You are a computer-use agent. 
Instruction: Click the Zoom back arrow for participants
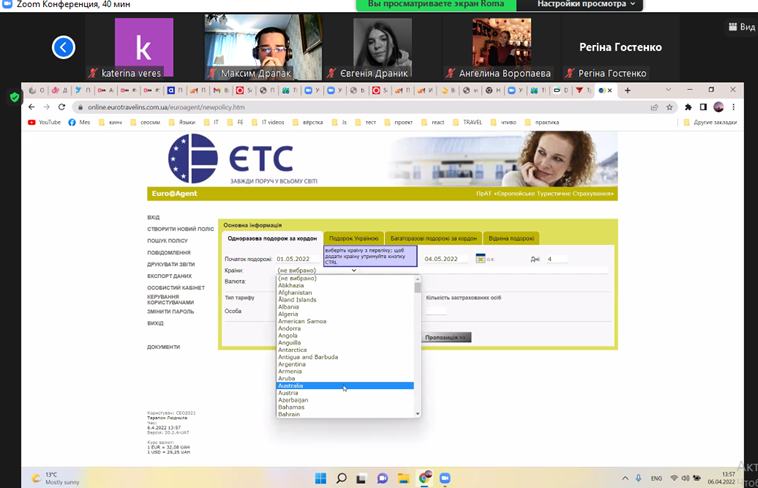coord(64,46)
